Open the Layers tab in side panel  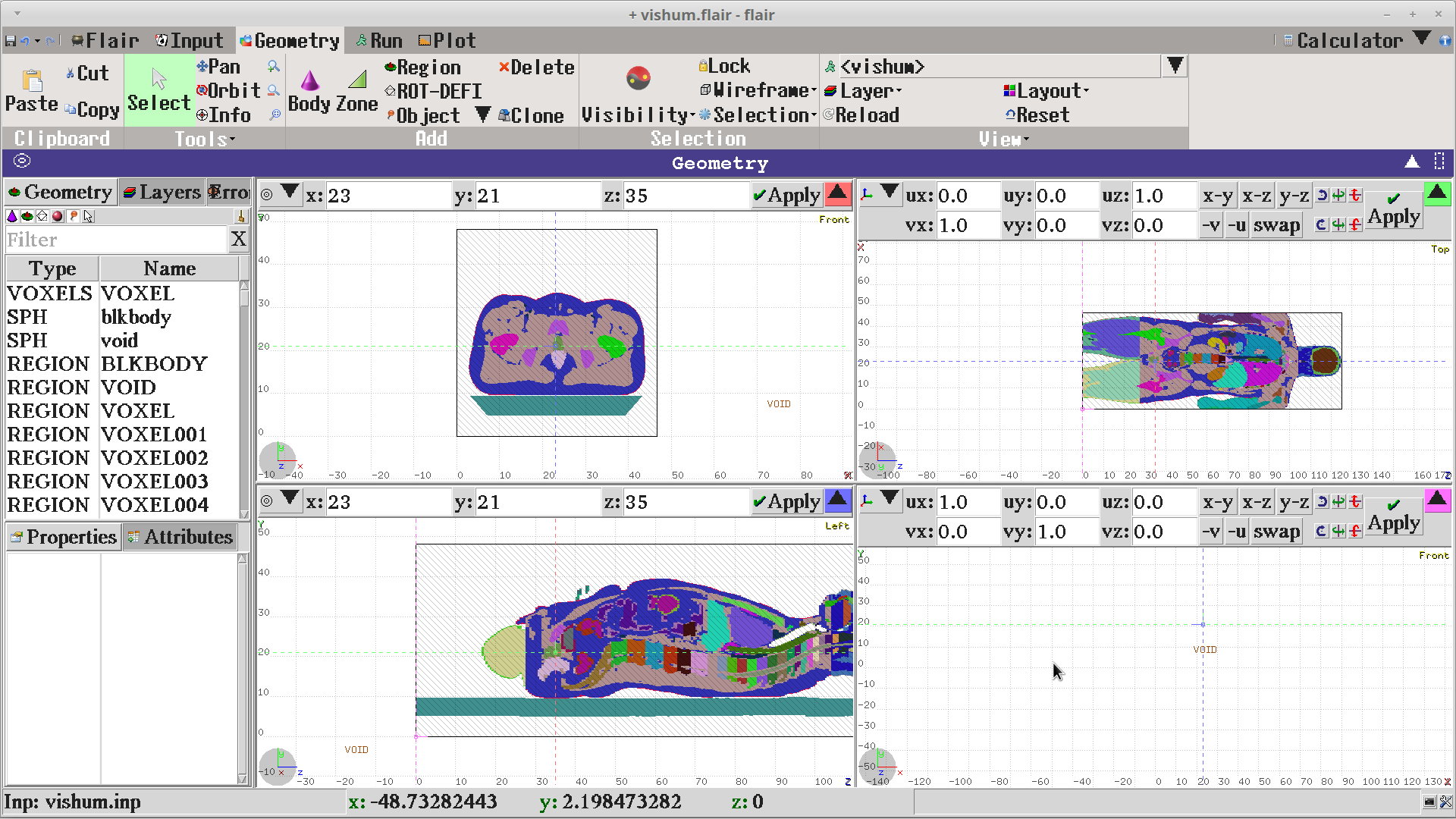(x=162, y=193)
